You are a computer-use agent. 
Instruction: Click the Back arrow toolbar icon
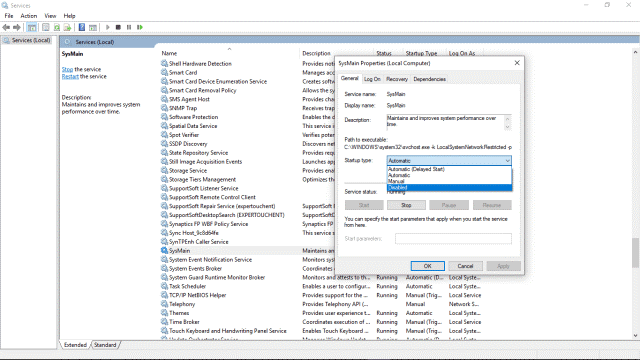point(6,27)
